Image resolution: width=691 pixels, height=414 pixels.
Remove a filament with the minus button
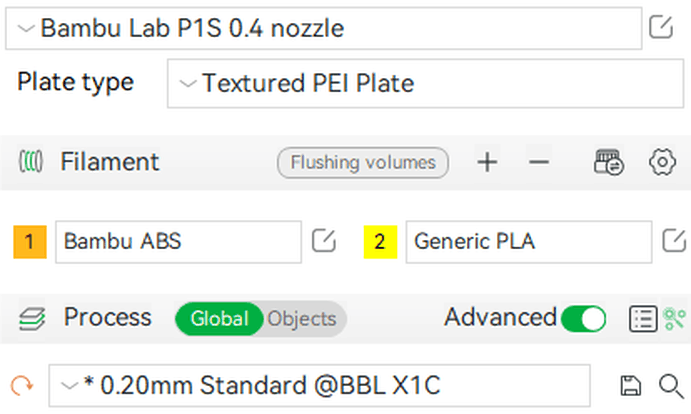click(x=539, y=162)
